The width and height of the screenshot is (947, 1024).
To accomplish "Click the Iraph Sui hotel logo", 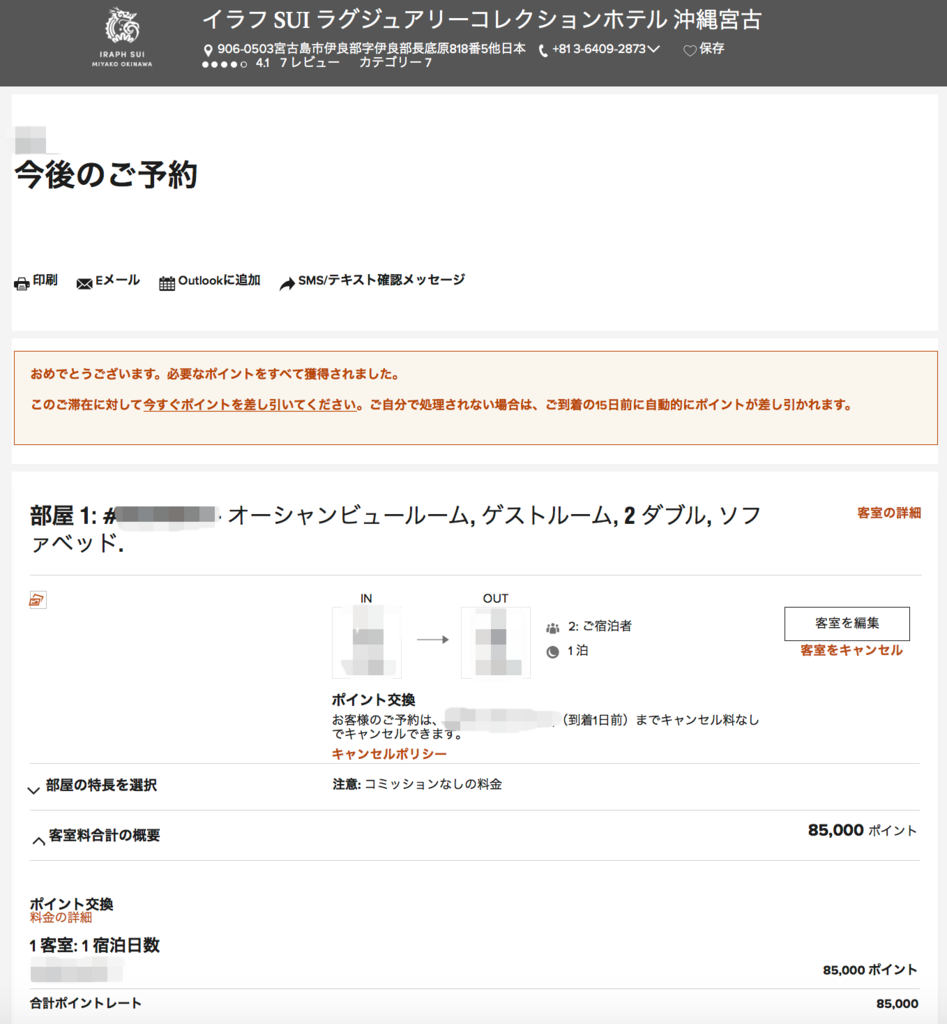I will point(122,37).
